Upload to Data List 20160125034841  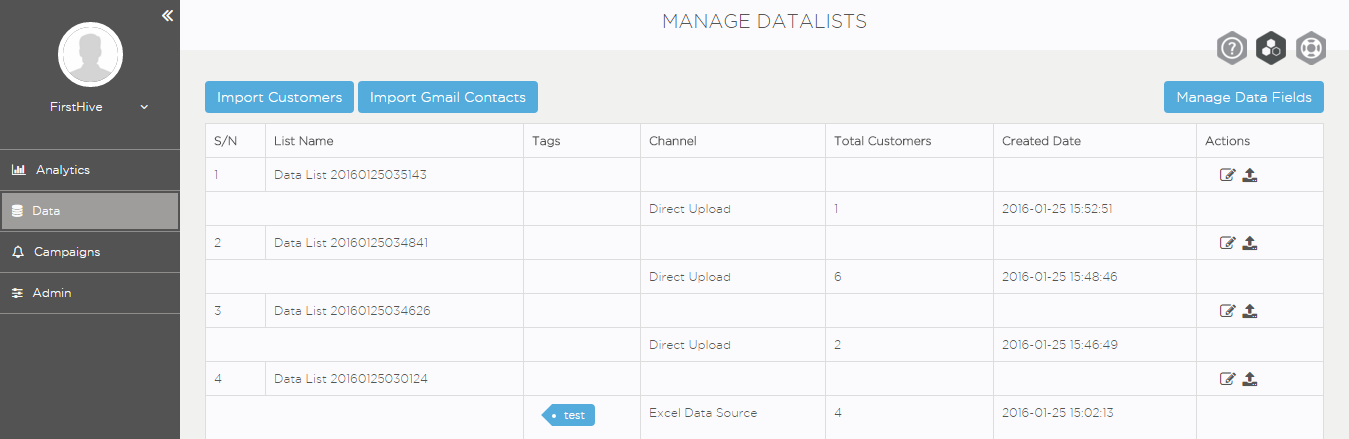1250,243
